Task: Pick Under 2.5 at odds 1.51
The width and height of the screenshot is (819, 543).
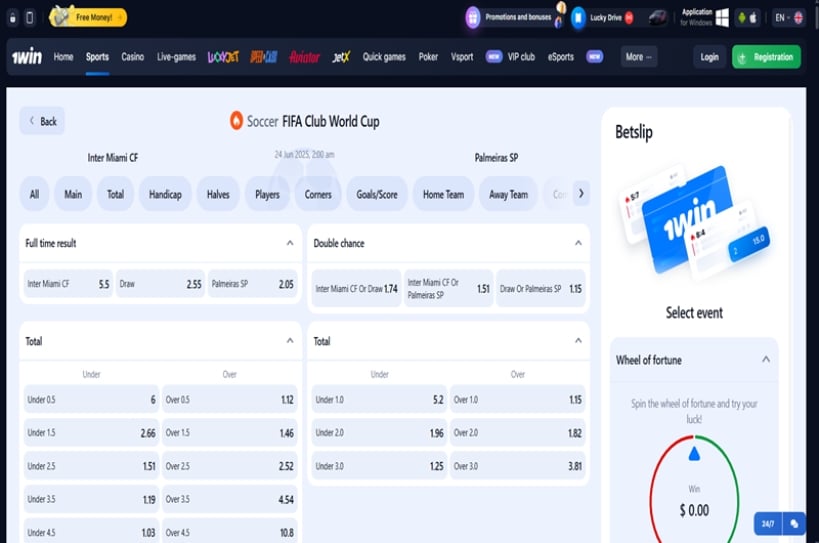Action: point(91,466)
